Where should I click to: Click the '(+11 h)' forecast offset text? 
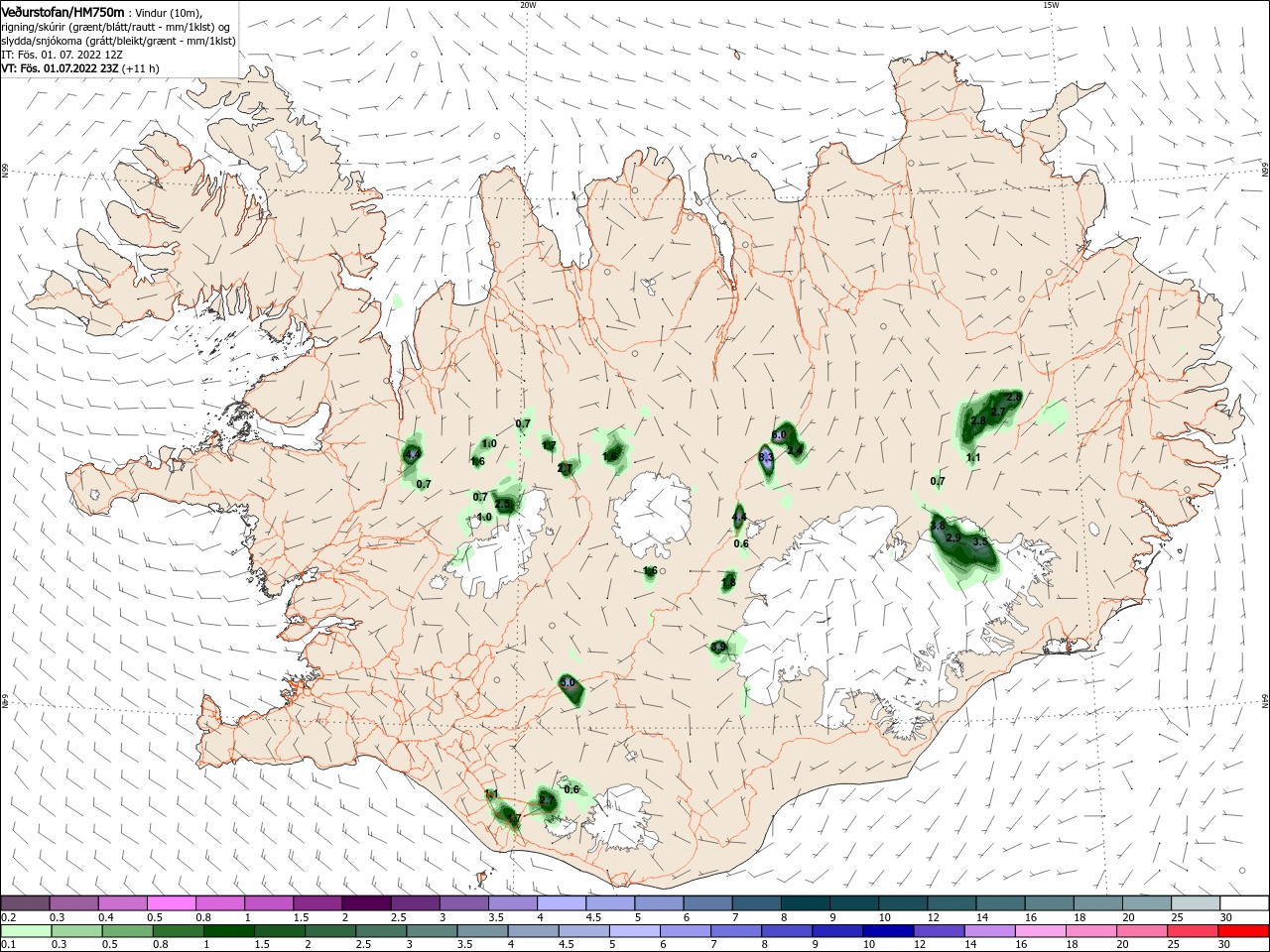point(141,68)
